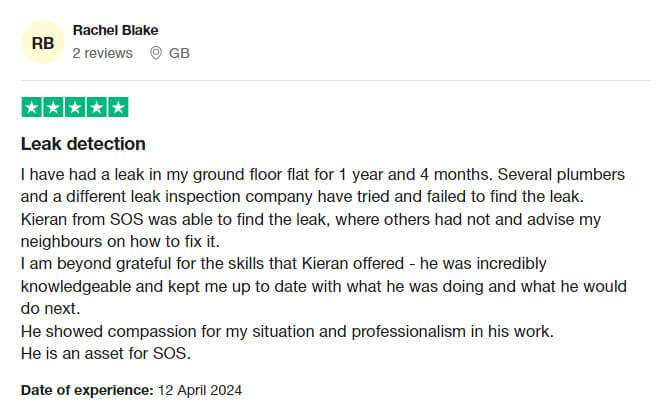The image size is (672, 415).
Task: Click the date "12 April 2024"
Action: click(200, 390)
